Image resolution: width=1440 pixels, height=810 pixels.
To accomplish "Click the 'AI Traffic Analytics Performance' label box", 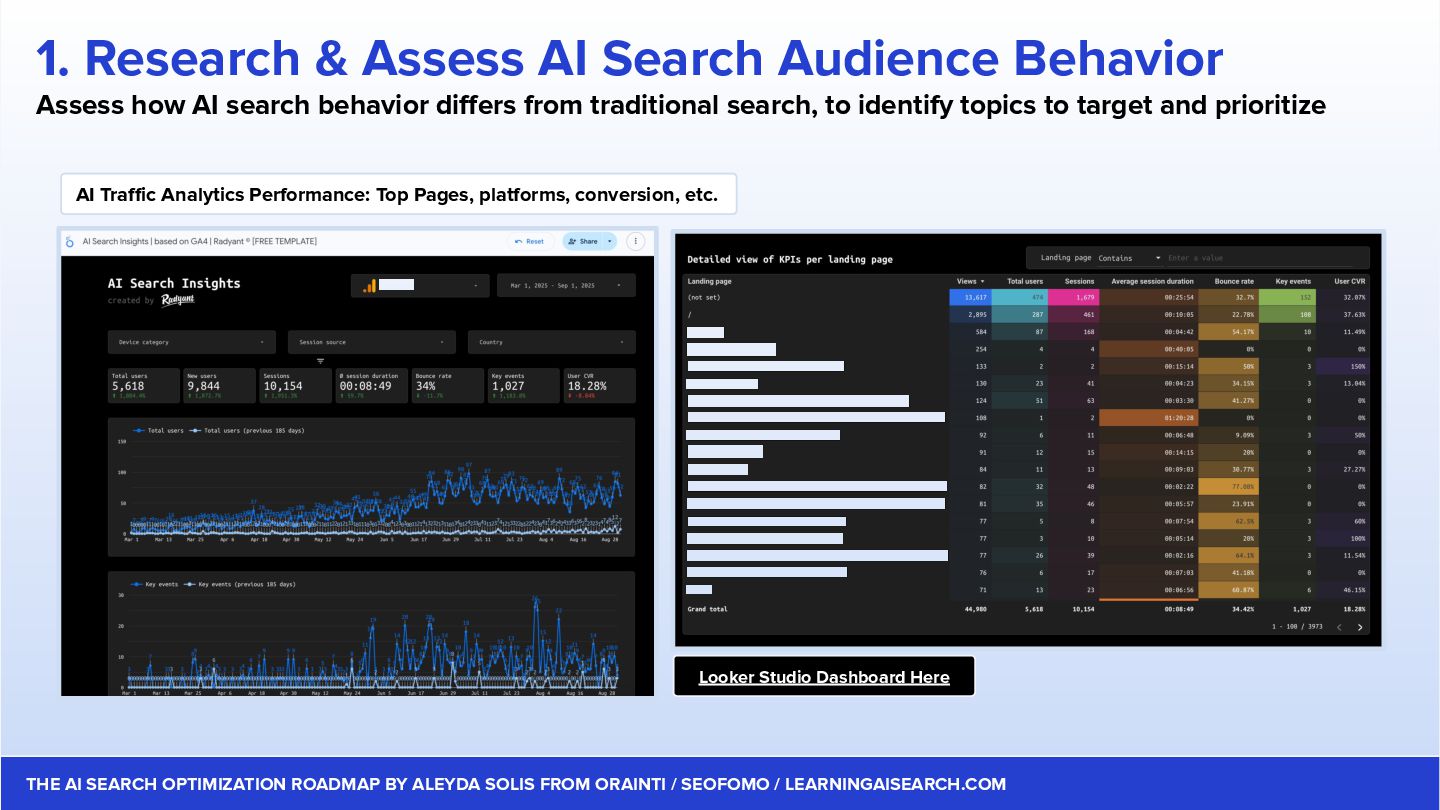I will pos(398,194).
